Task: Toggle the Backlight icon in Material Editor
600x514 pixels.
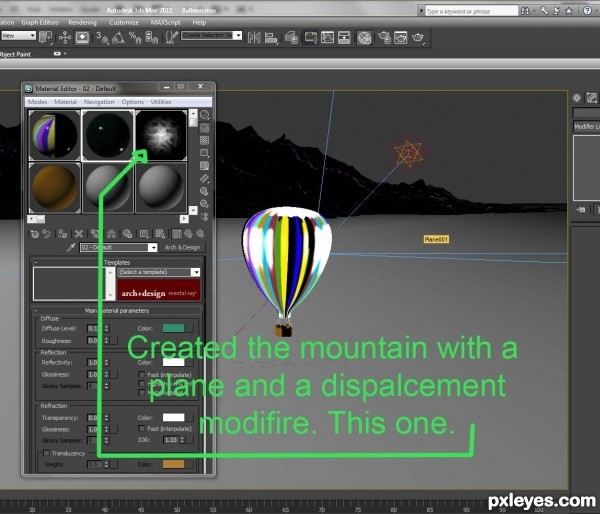Action: (x=205, y=128)
